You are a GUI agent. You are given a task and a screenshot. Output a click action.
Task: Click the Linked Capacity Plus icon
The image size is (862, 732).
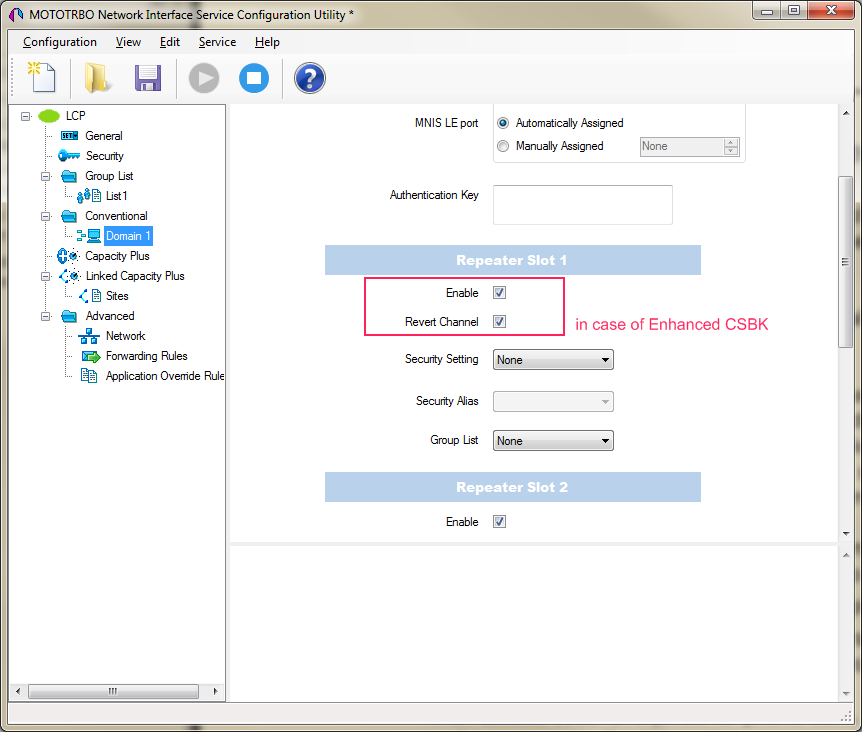[x=70, y=276]
